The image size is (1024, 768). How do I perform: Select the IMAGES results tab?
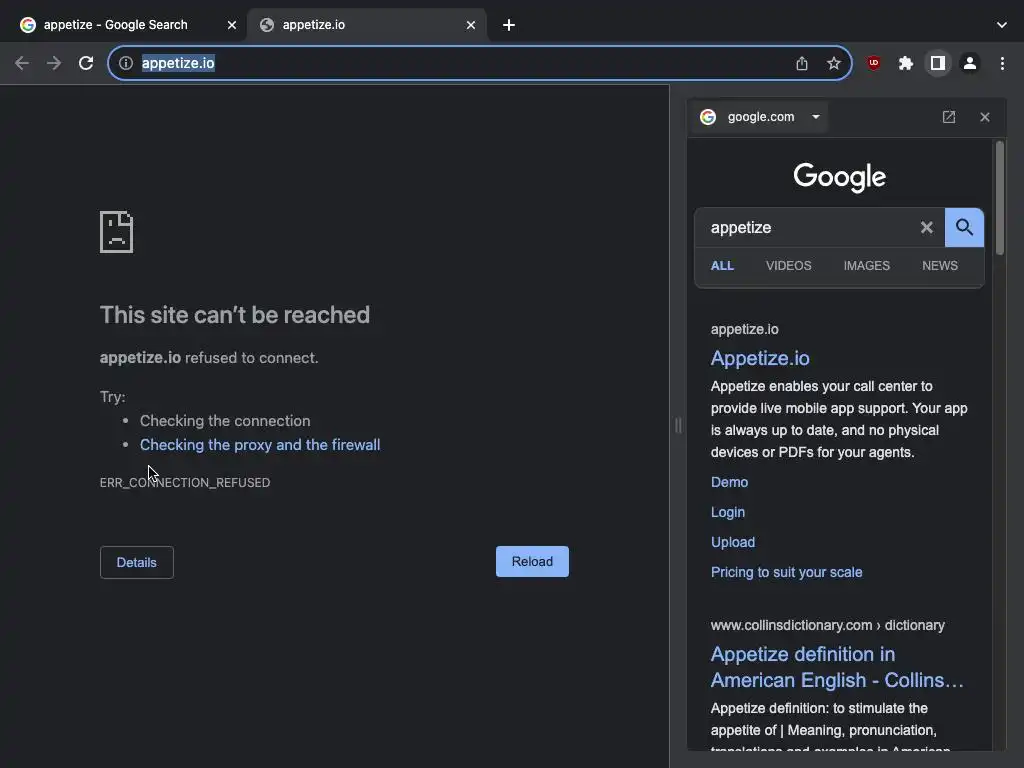(866, 266)
